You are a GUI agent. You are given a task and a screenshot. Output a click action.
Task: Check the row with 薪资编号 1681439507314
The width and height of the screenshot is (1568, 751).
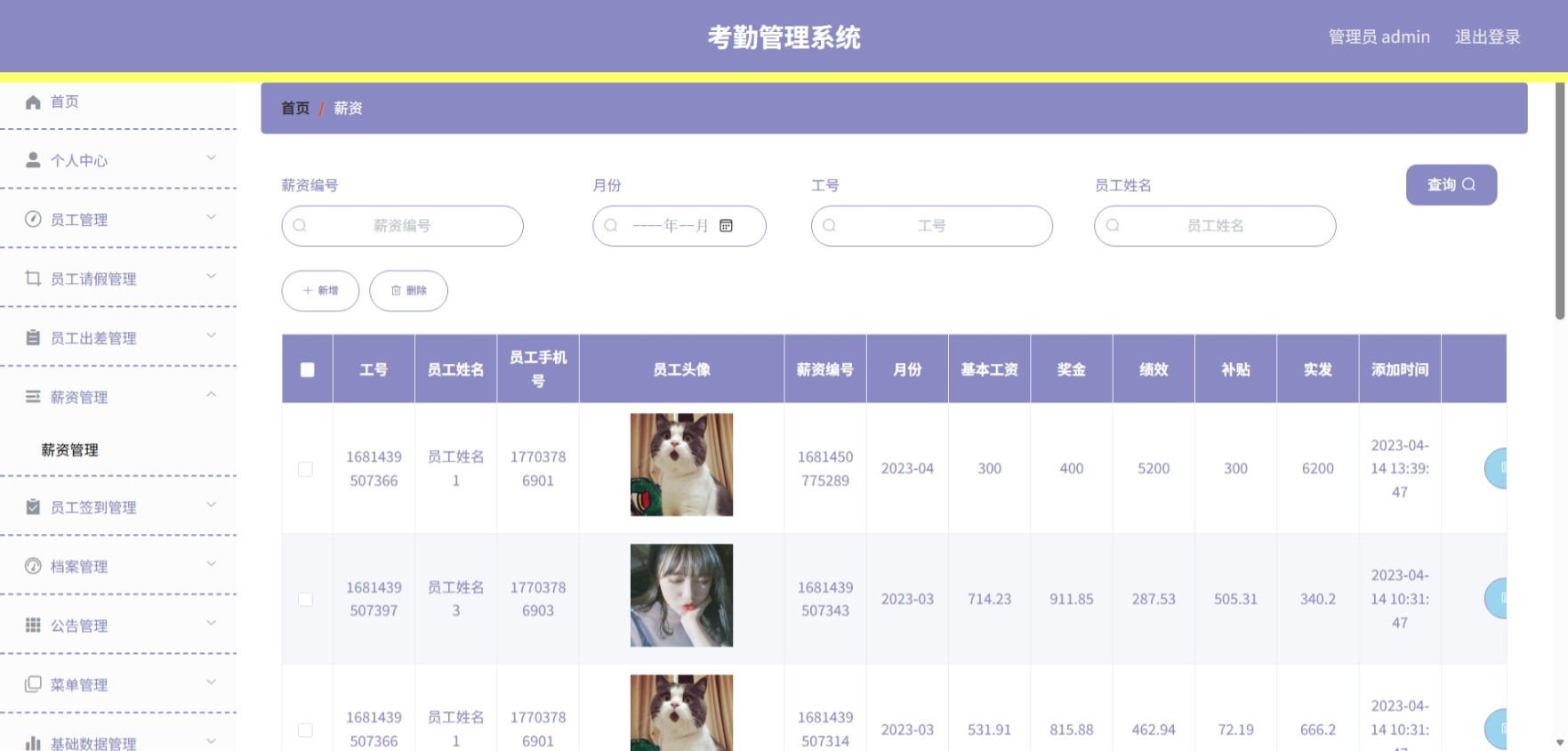coord(305,730)
